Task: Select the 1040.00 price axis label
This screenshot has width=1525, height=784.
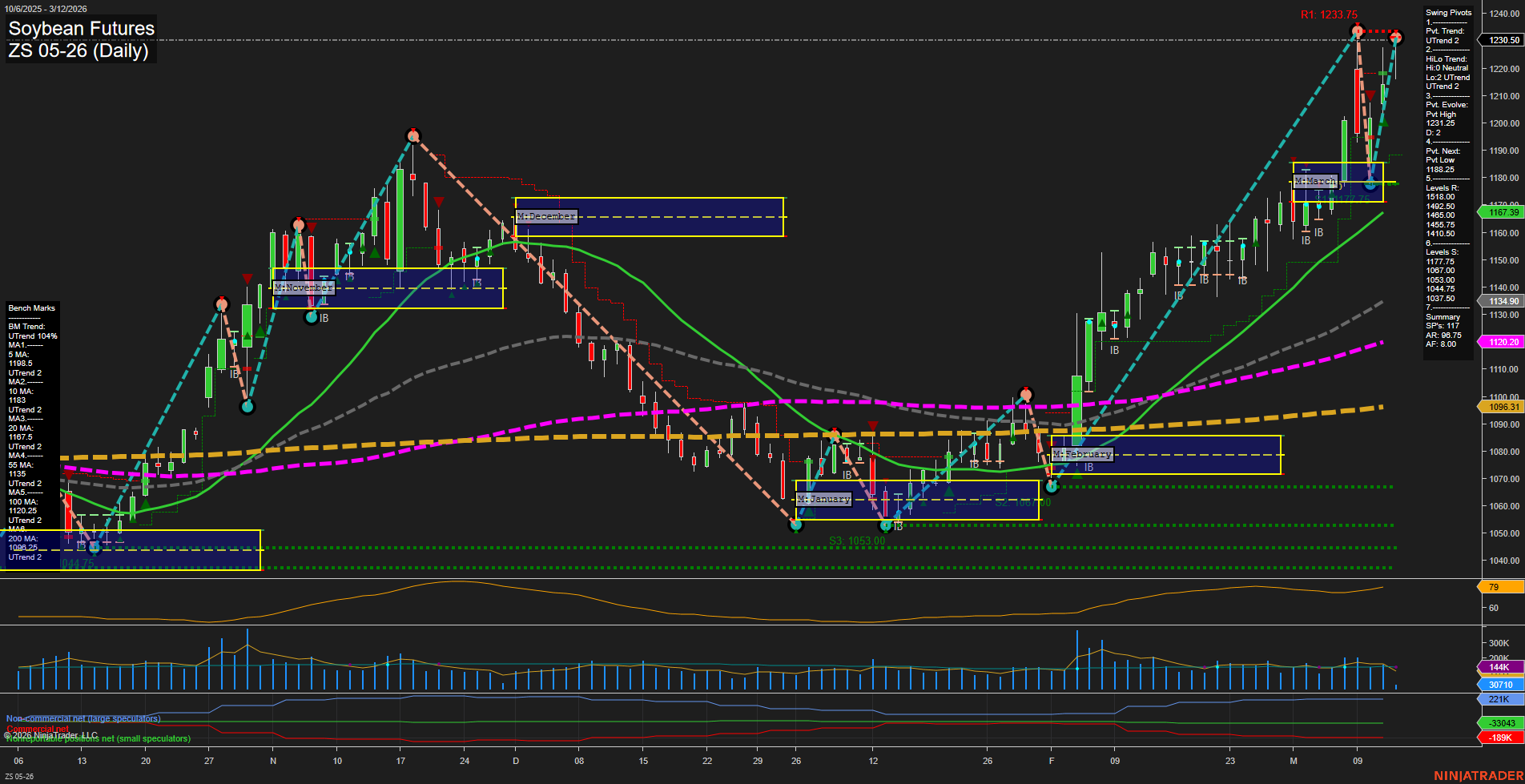Action: tap(1503, 561)
